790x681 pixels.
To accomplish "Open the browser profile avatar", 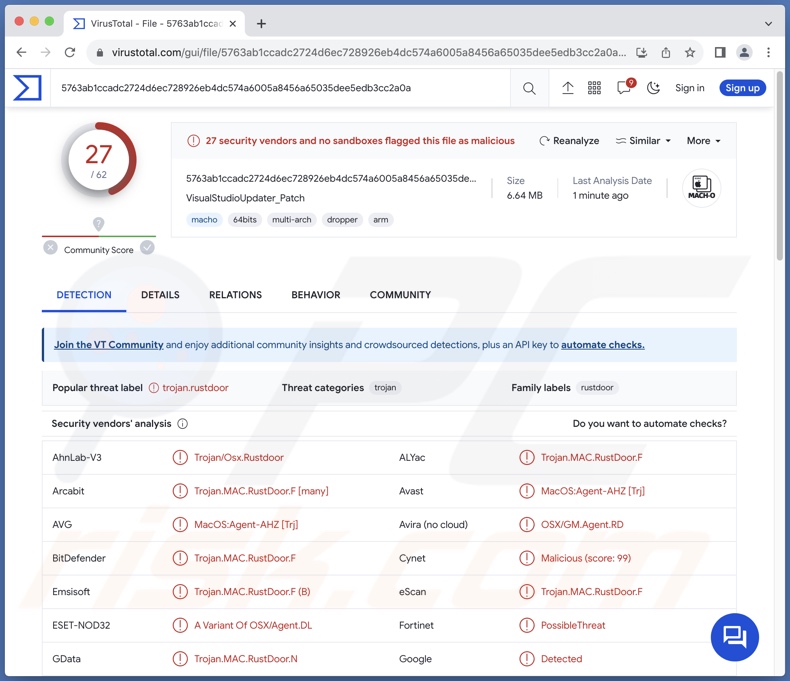I will pyautogui.click(x=744, y=52).
